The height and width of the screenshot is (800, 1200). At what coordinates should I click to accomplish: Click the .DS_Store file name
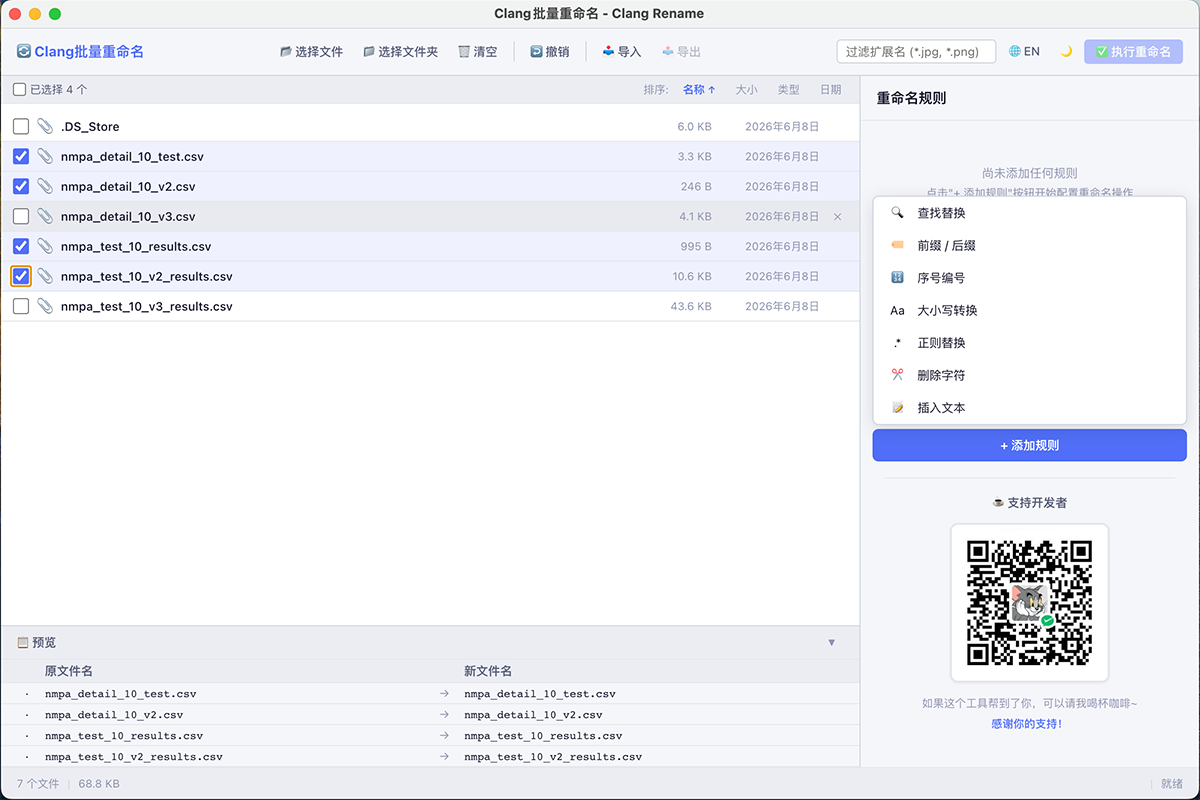pos(90,126)
